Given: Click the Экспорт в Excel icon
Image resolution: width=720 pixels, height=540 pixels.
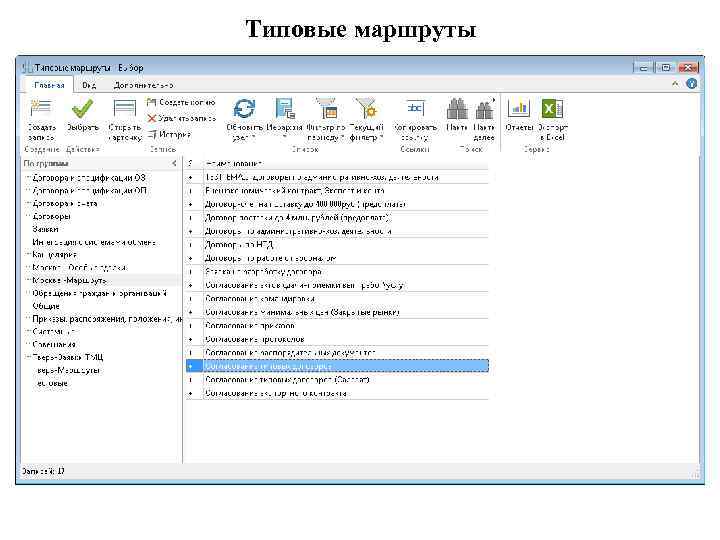Looking at the screenshot, I should pyautogui.click(x=552, y=109).
